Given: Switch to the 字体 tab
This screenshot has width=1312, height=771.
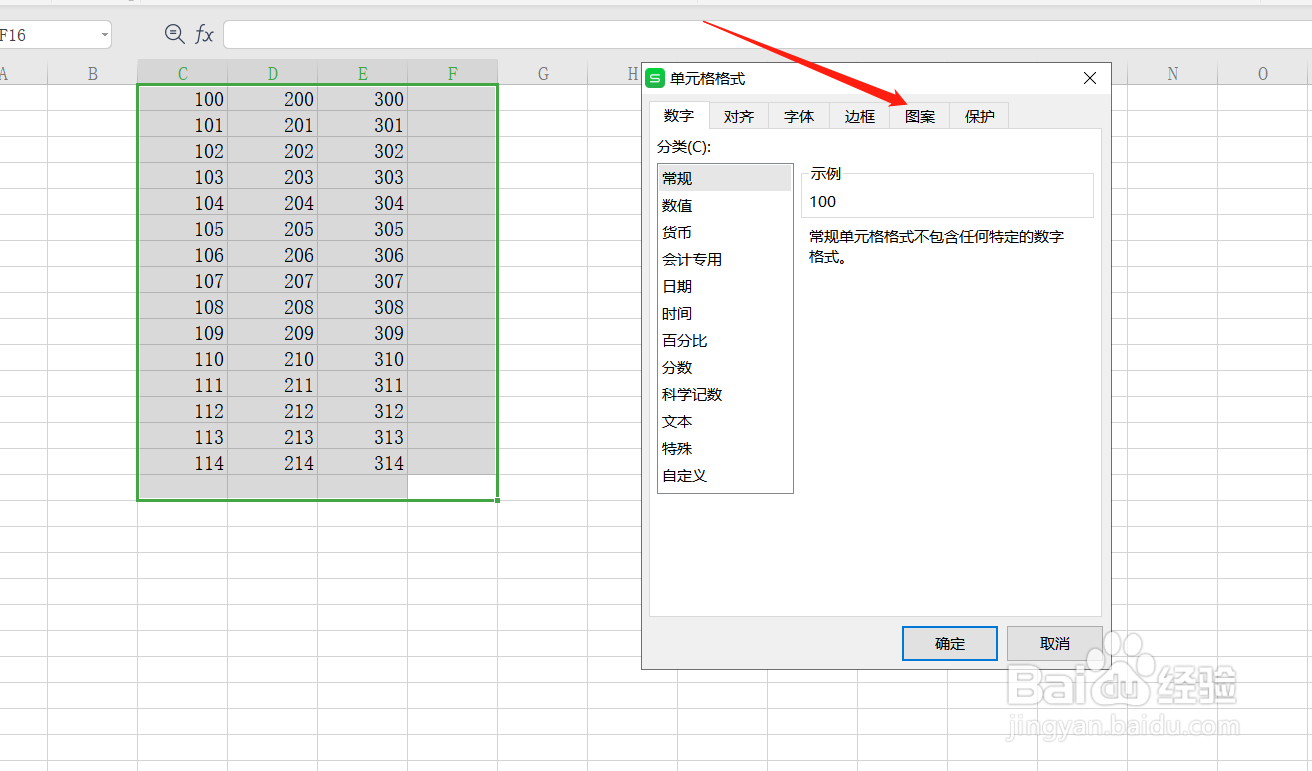Looking at the screenshot, I should point(799,116).
